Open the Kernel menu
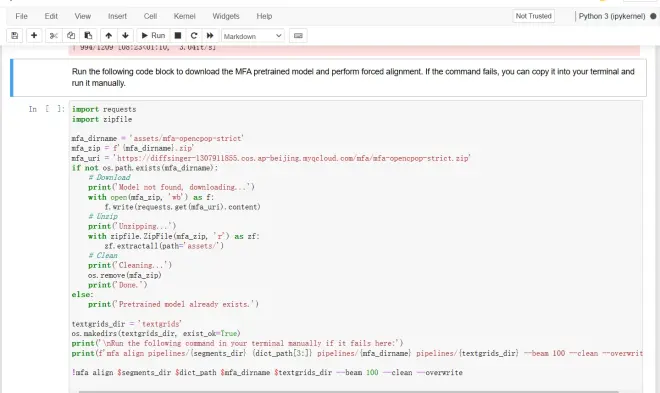This screenshot has height=393, width=660. [184, 16]
